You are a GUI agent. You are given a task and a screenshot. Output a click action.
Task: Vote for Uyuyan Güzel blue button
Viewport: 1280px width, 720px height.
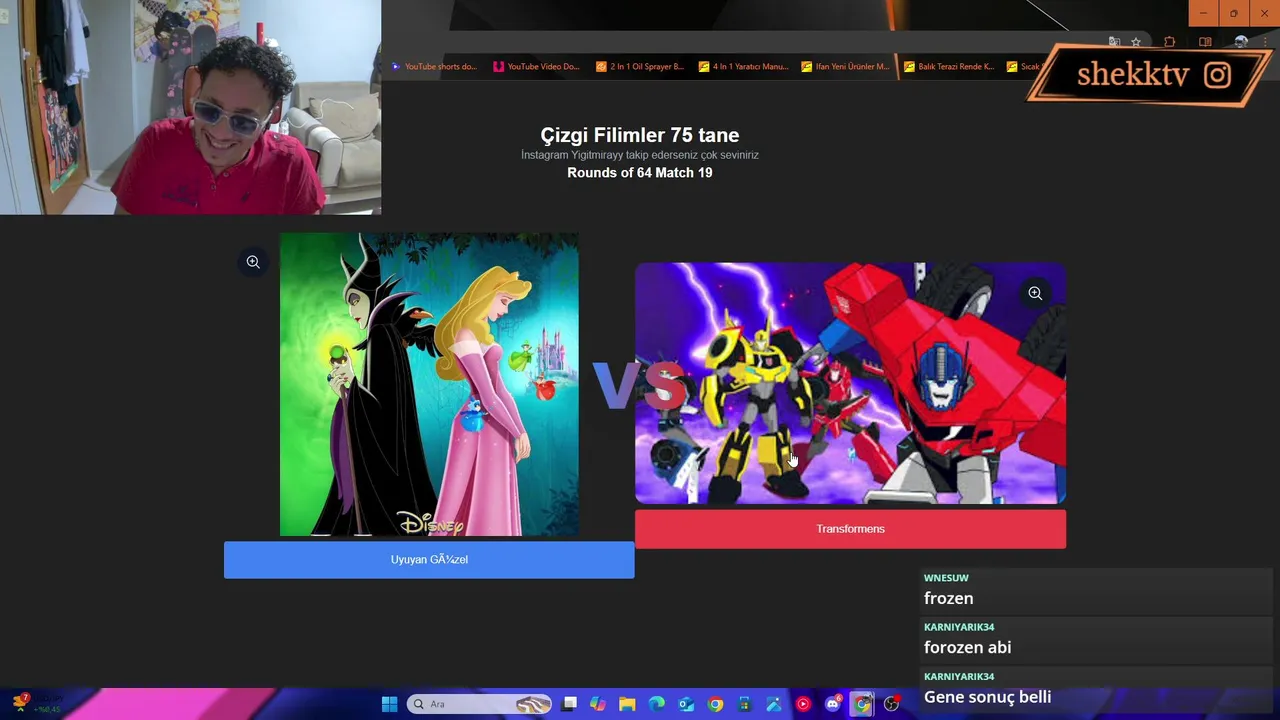click(429, 560)
